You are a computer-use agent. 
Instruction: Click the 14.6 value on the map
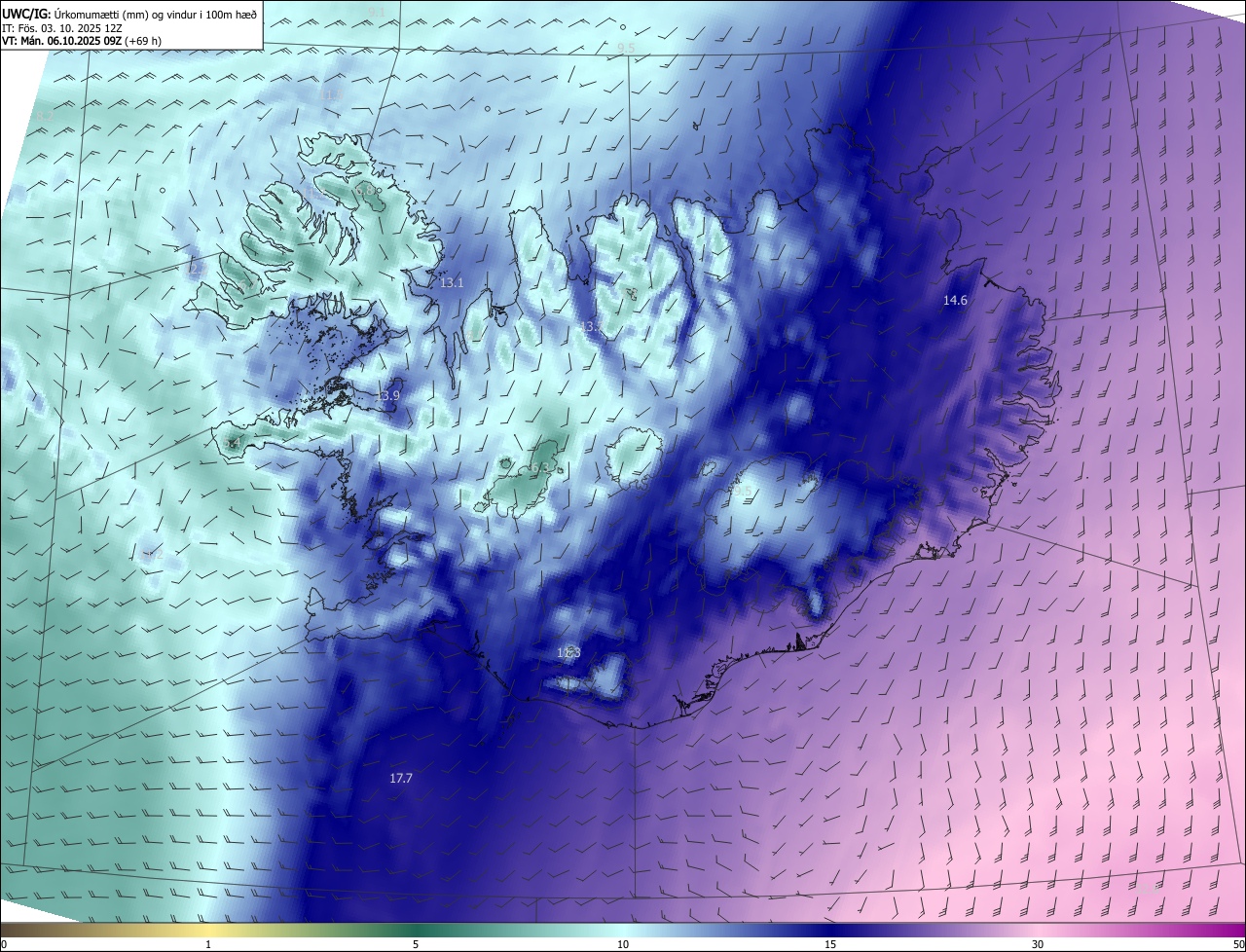(x=955, y=301)
